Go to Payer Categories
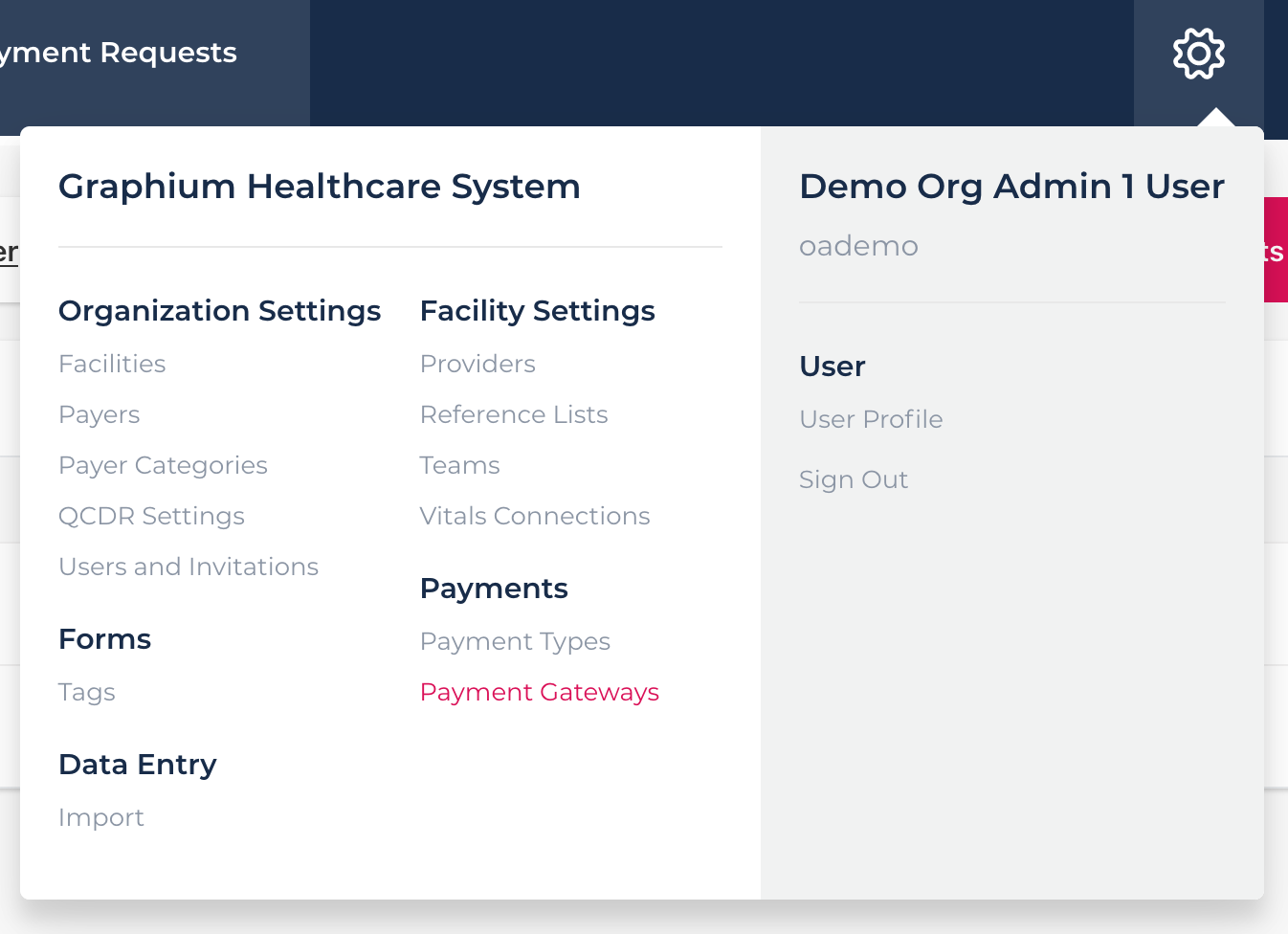This screenshot has height=934, width=1288. click(x=163, y=465)
